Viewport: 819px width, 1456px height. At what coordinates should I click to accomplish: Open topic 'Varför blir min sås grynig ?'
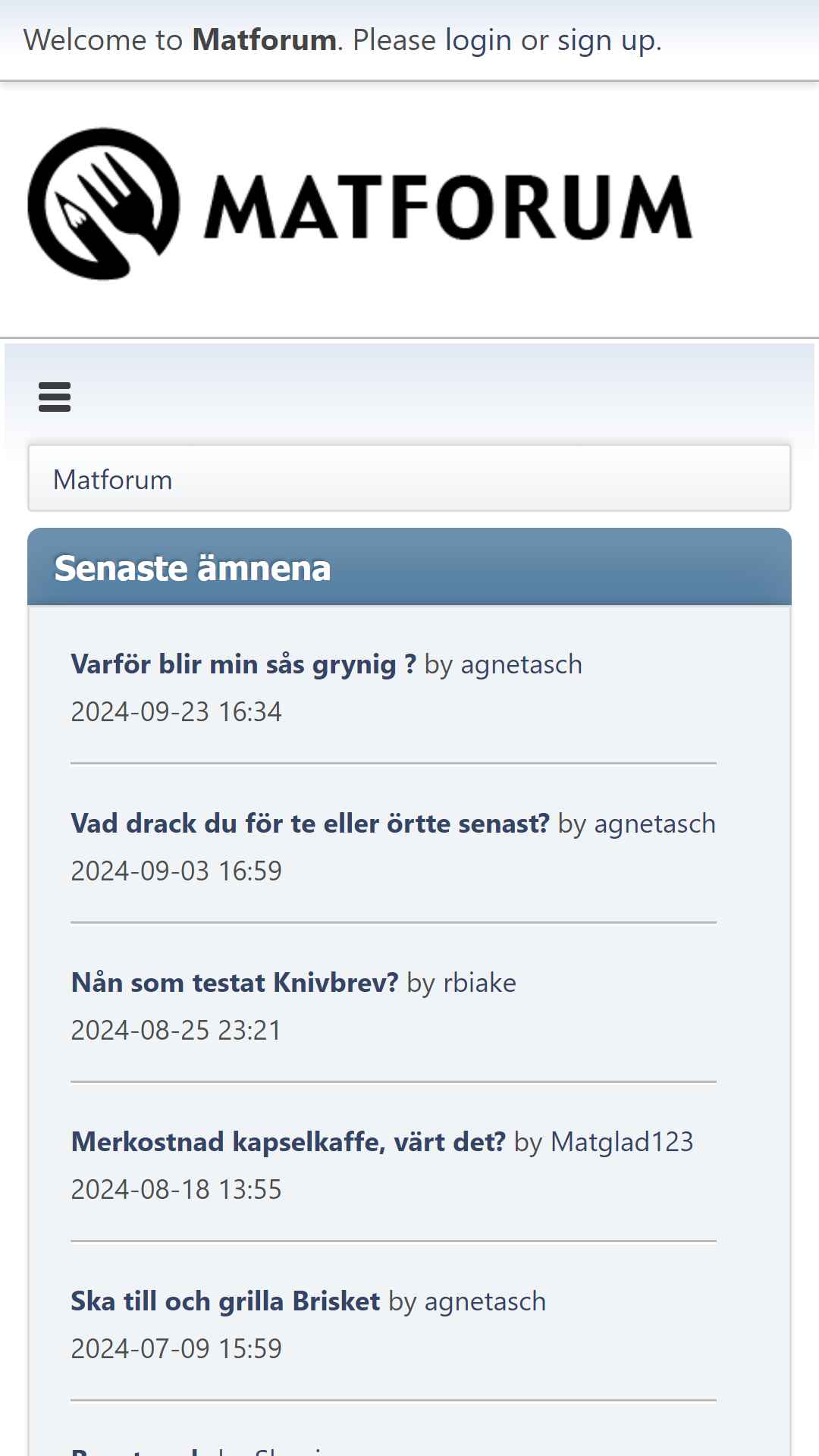click(x=243, y=664)
